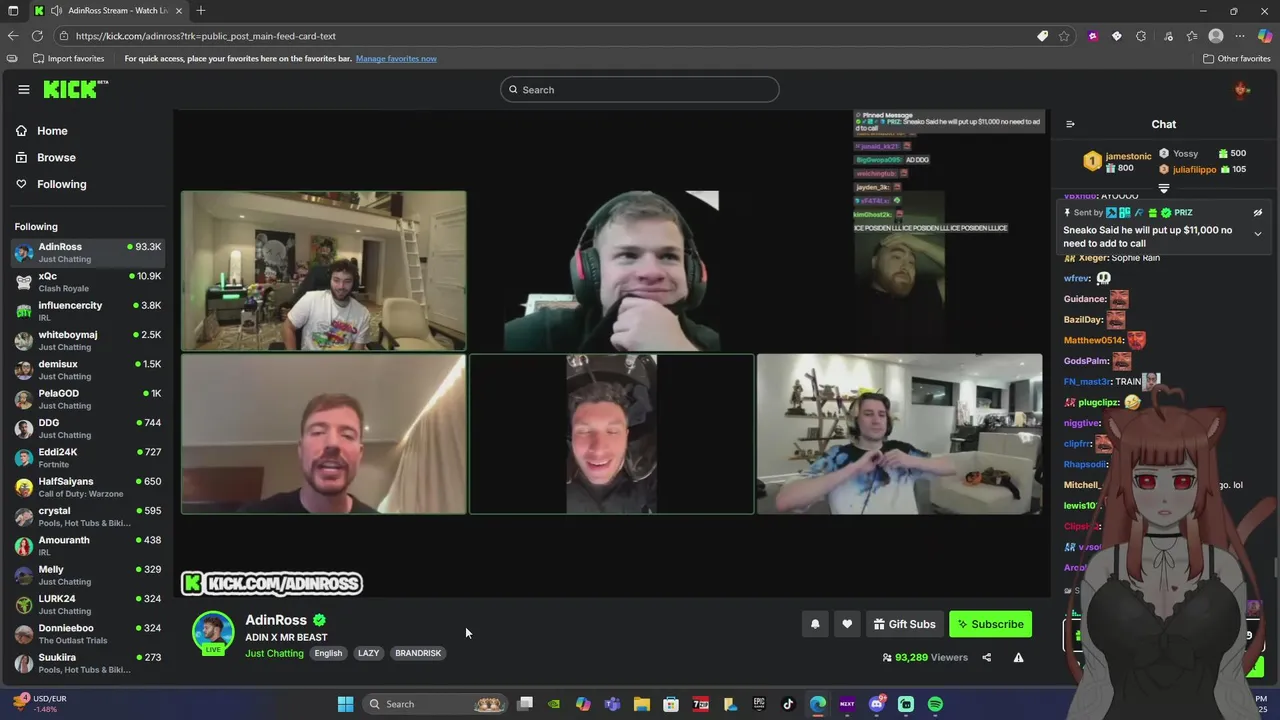Open AdinRoss profile avatar
The height and width of the screenshot is (720, 1280).
coord(213,632)
